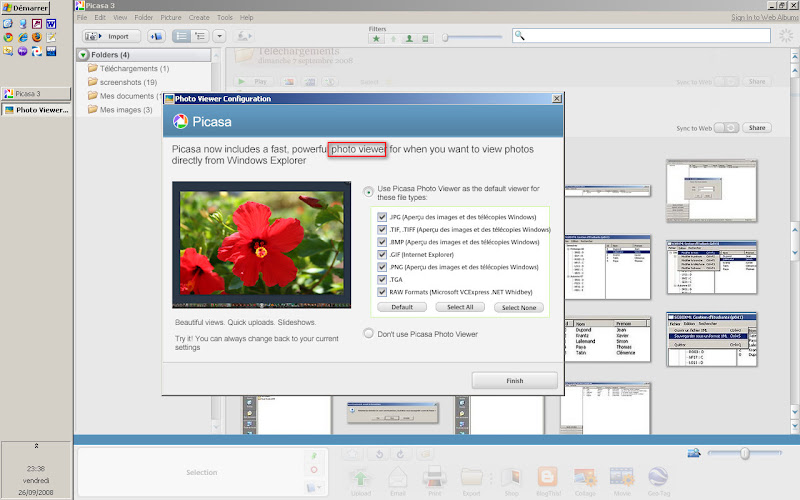The image size is (800, 500).
Task: Launch Firefox from the quick launch icons
Action: tap(36, 37)
